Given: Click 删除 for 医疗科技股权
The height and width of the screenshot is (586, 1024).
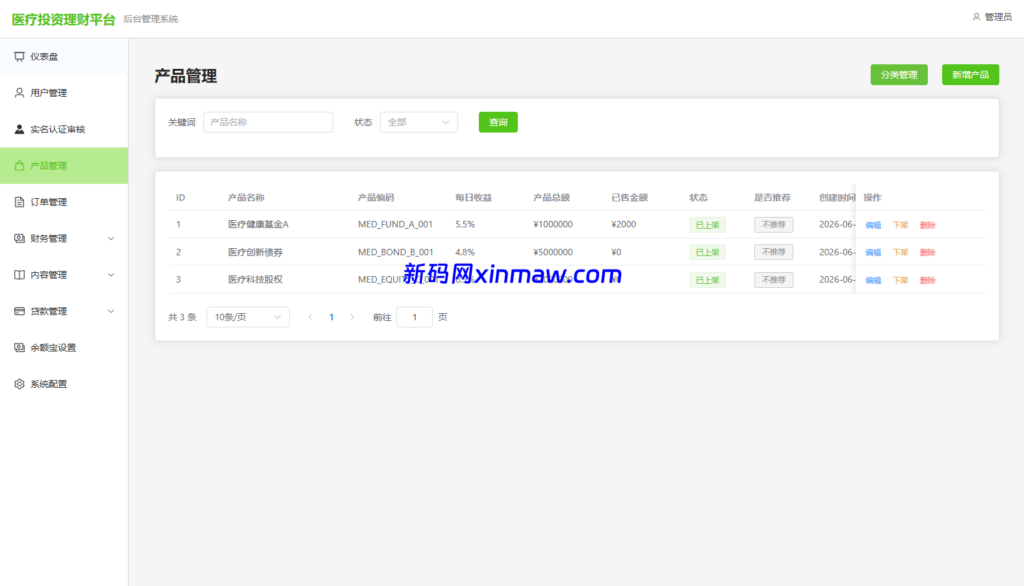Looking at the screenshot, I should pyautogui.click(x=927, y=280).
